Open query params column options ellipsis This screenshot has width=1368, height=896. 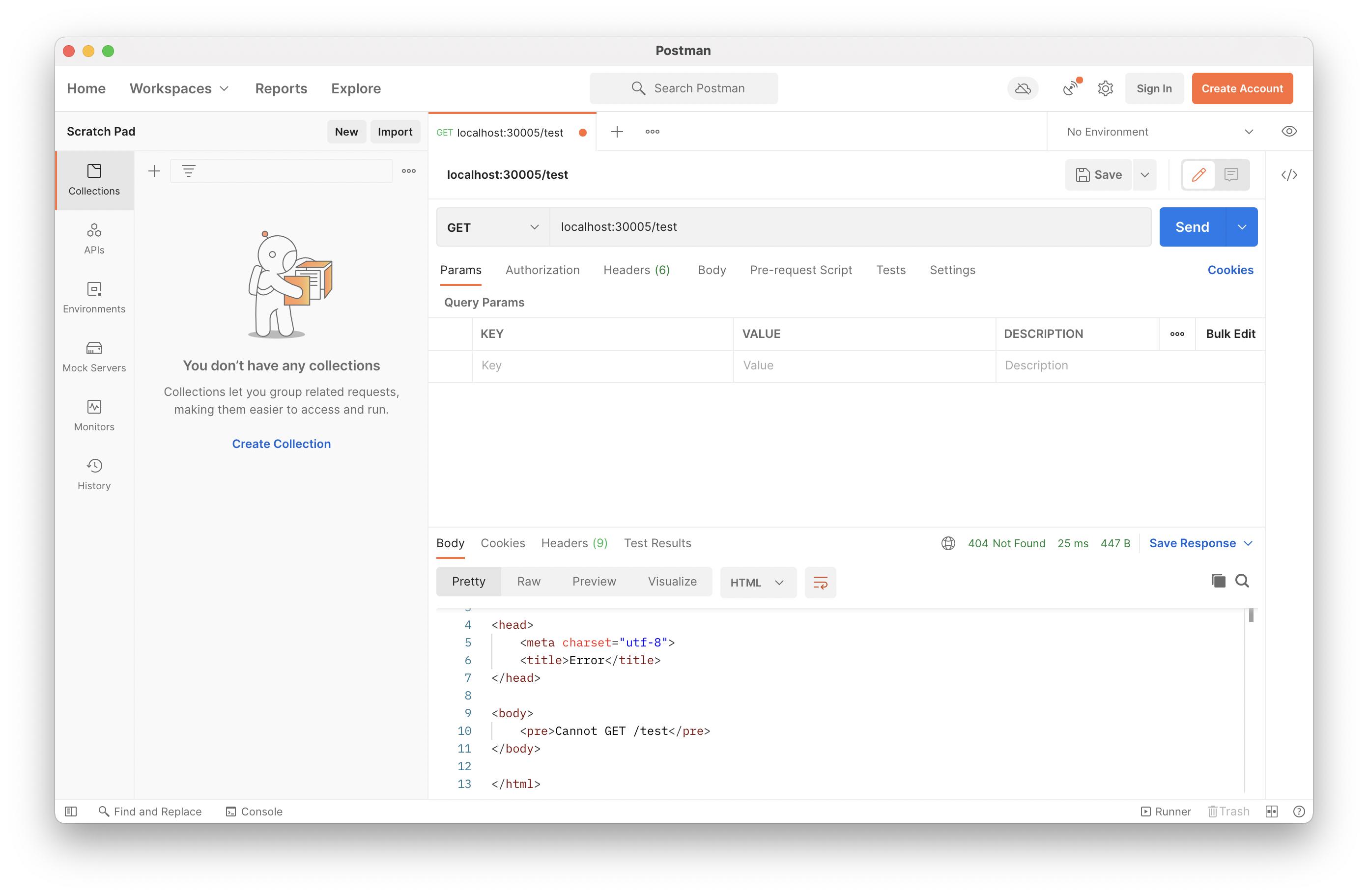[1176, 334]
